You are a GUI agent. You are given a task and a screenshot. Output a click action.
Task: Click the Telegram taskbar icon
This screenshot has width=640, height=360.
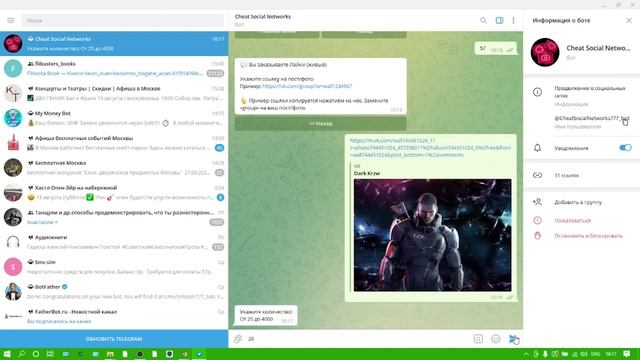tap(199, 354)
